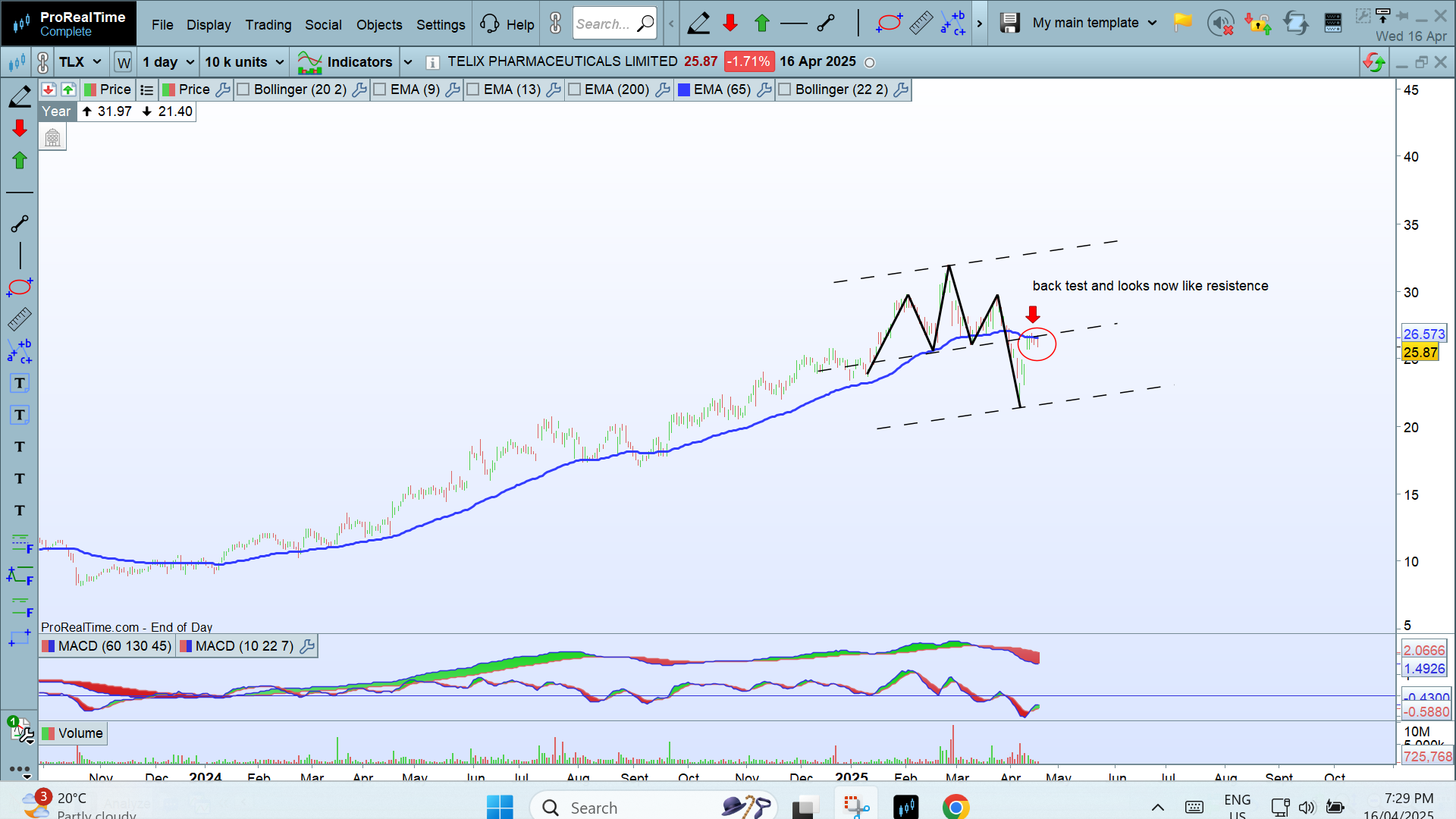Expand the left sidebar bottom arrow

pos(27,777)
